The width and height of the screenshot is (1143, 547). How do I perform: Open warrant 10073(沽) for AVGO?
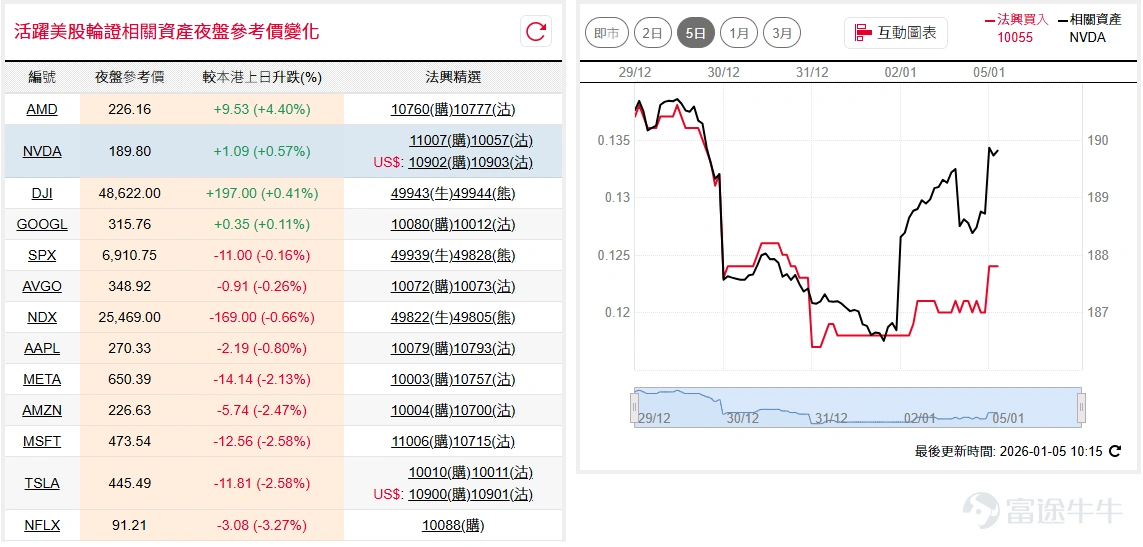pyautogui.click(x=483, y=287)
